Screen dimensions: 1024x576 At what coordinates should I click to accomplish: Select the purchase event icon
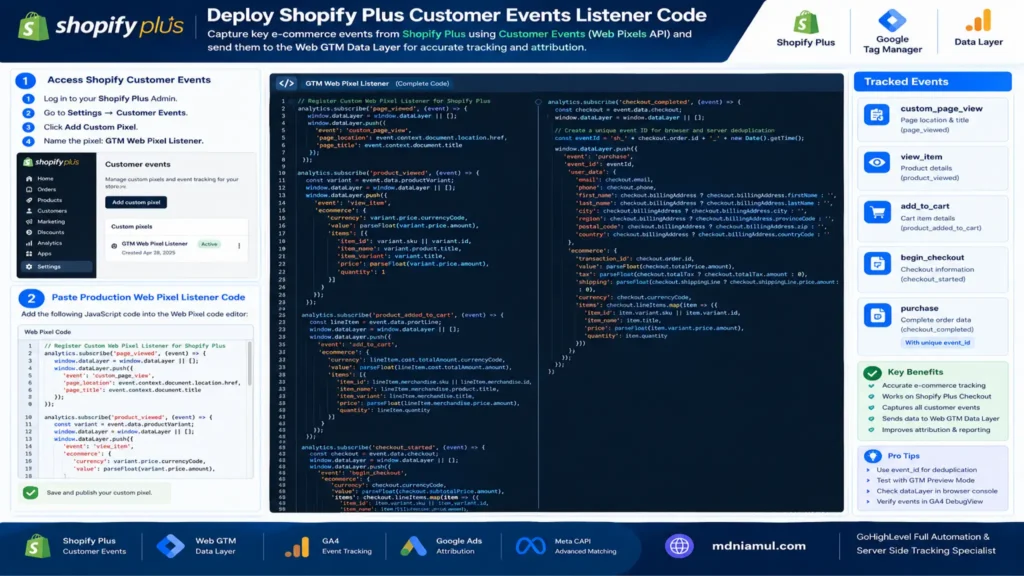tap(876, 315)
